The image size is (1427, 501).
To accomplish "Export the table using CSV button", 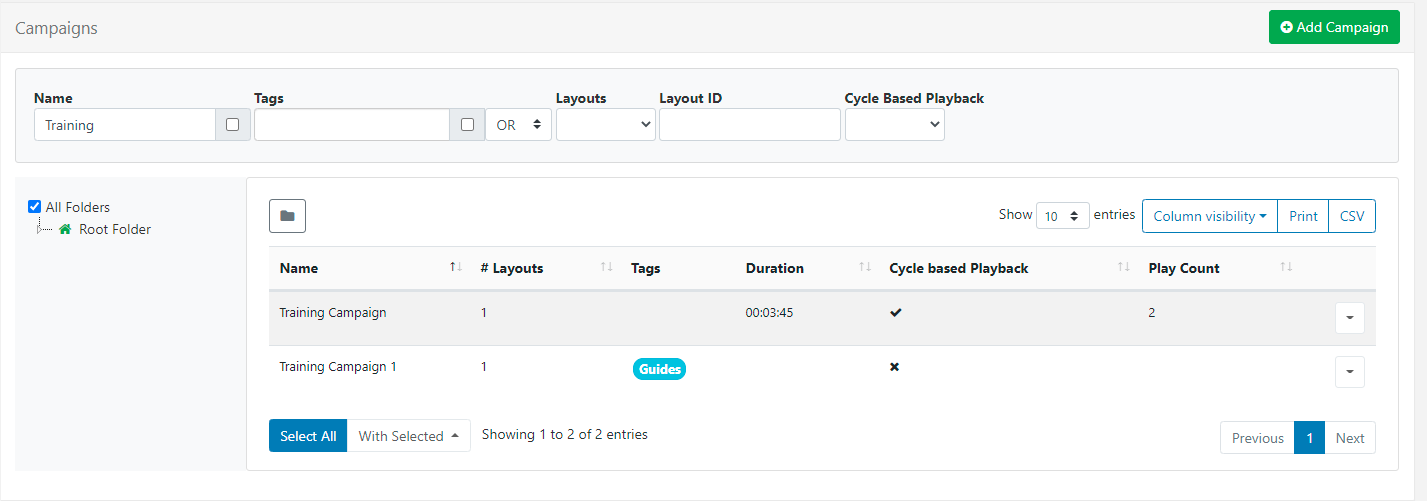I will (1351, 216).
